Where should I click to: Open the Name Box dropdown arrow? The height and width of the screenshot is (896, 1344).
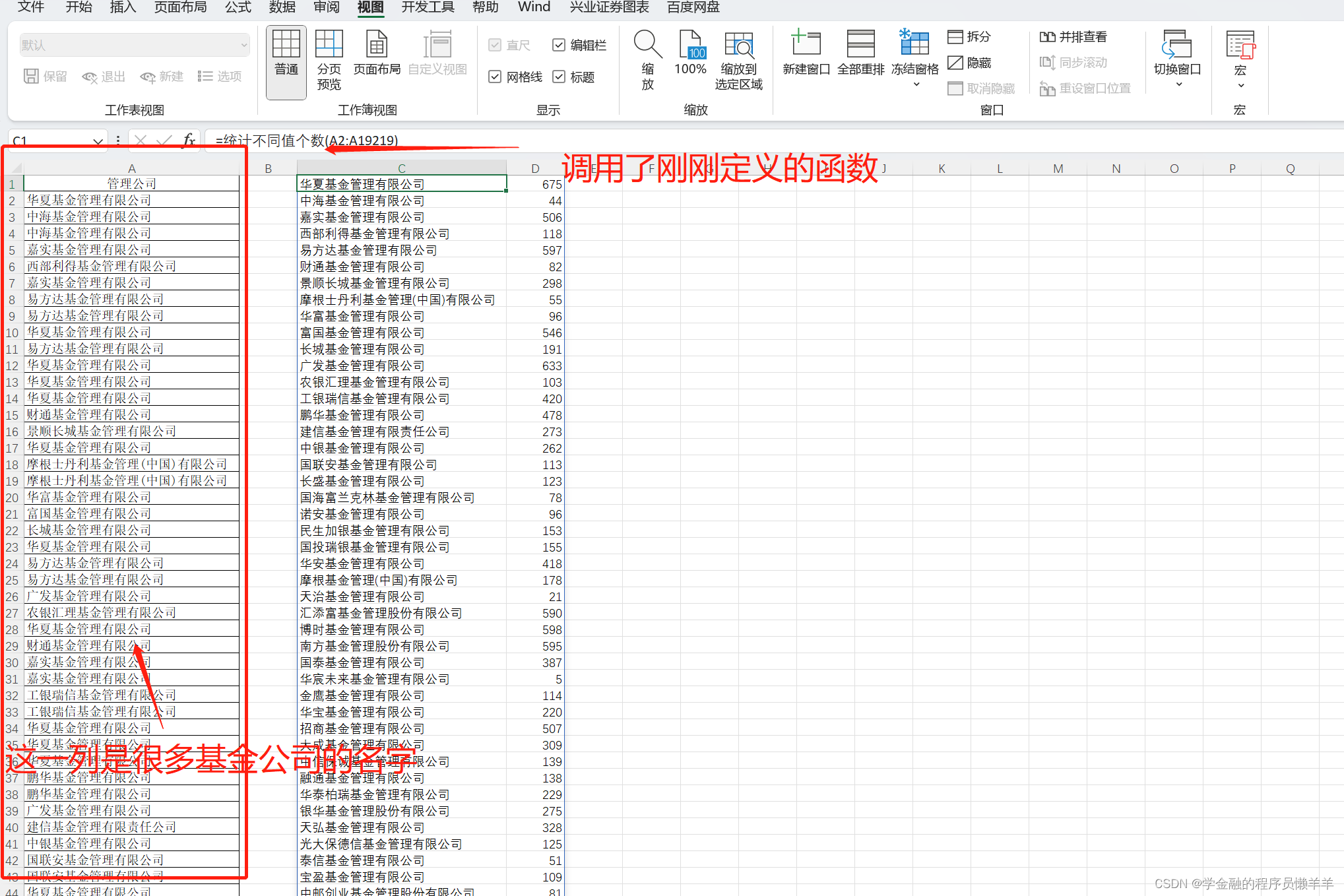point(98,141)
